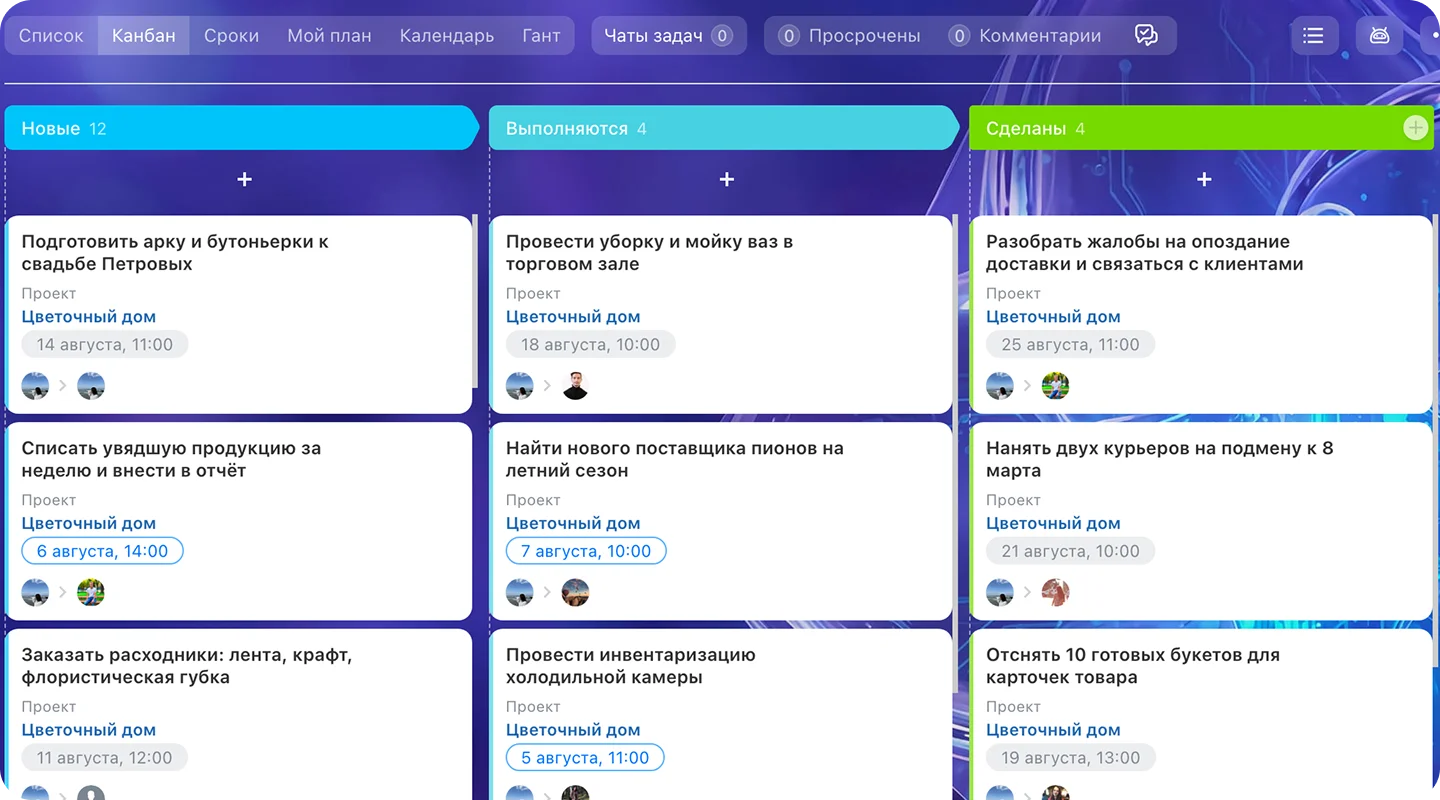This screenshot has height=800, width=1440.
Task: Click assignee avatar on Найти нового поставщика card
Action: (575, 592)
